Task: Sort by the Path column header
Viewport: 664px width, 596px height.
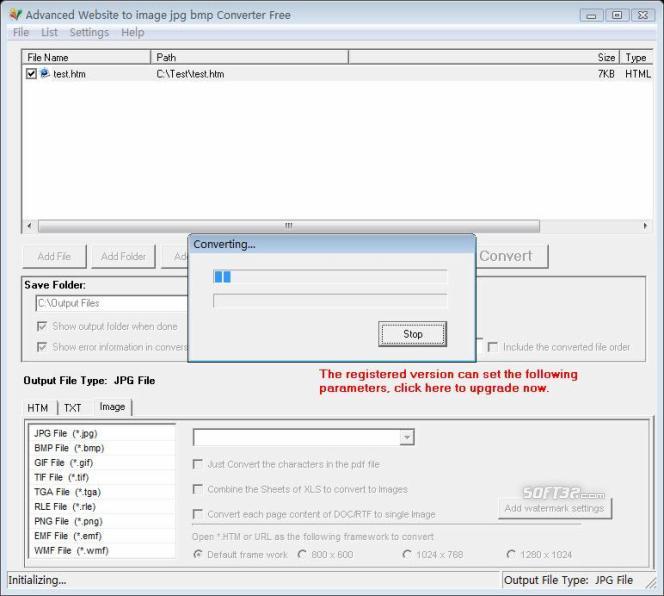Action: tap(249, 57)
